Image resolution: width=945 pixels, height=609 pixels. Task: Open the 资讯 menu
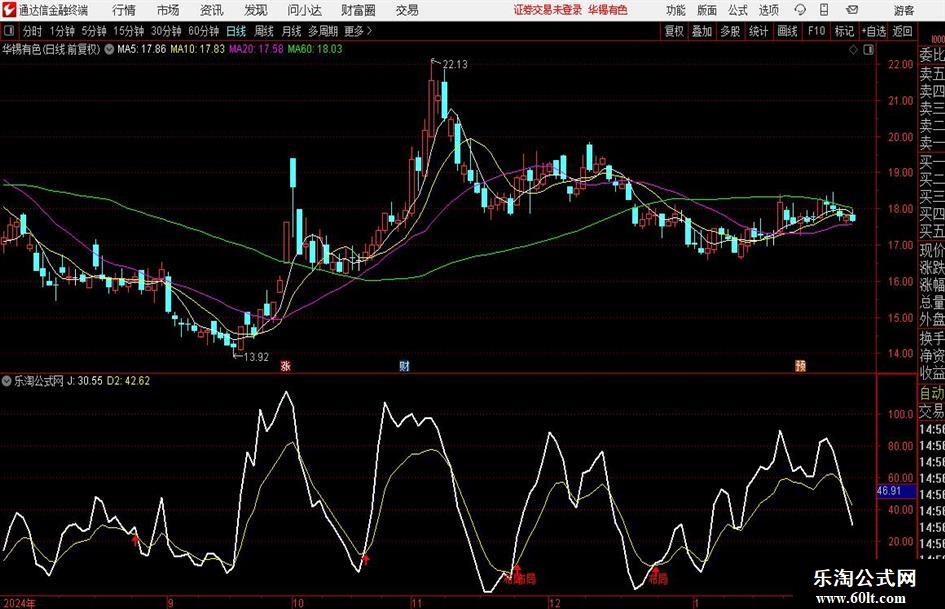(x=212, y=10)
